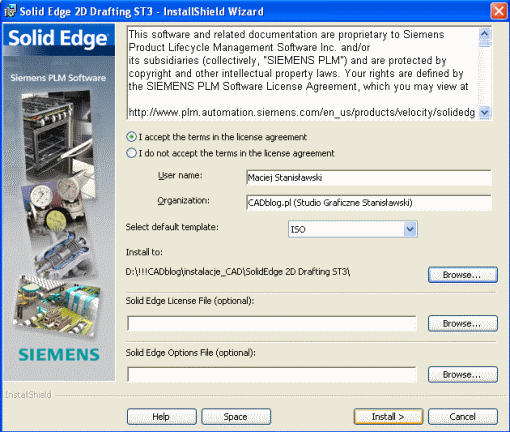510x432 pixels.
Task: Click the oven product image in sidebar
Action: click(x=57, y=133)
